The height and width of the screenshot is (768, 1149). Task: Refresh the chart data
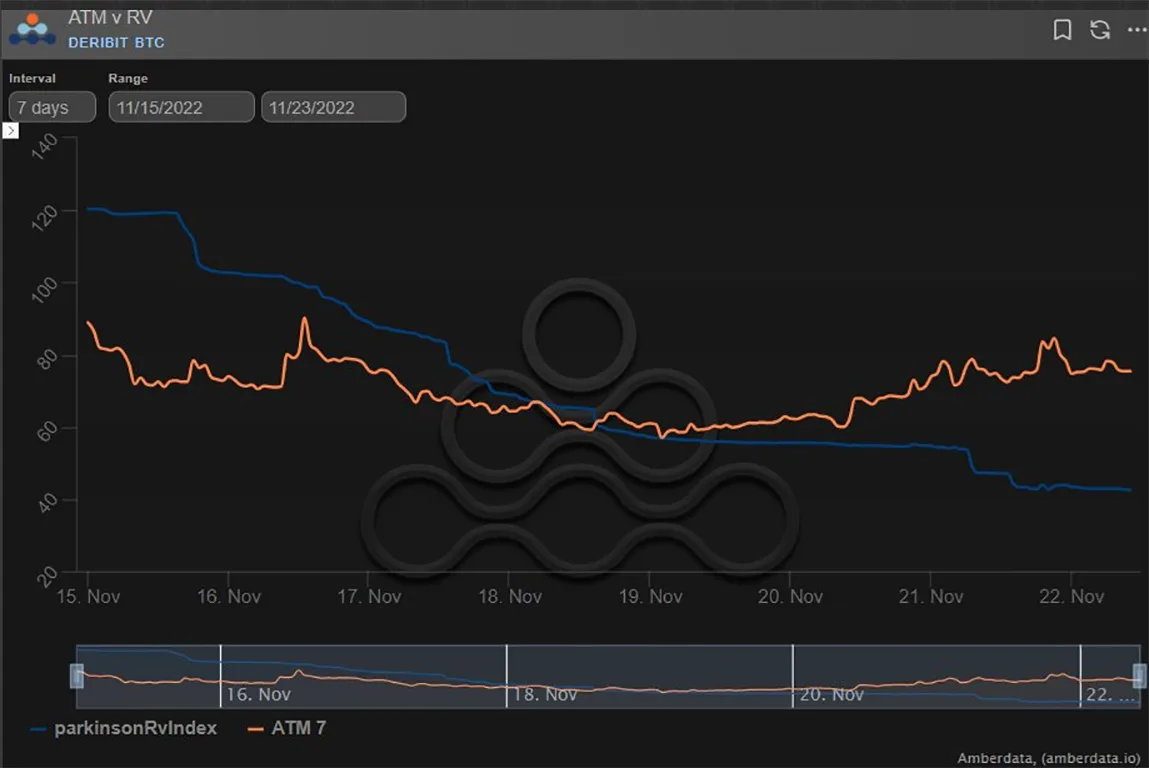click(1099, 30)
